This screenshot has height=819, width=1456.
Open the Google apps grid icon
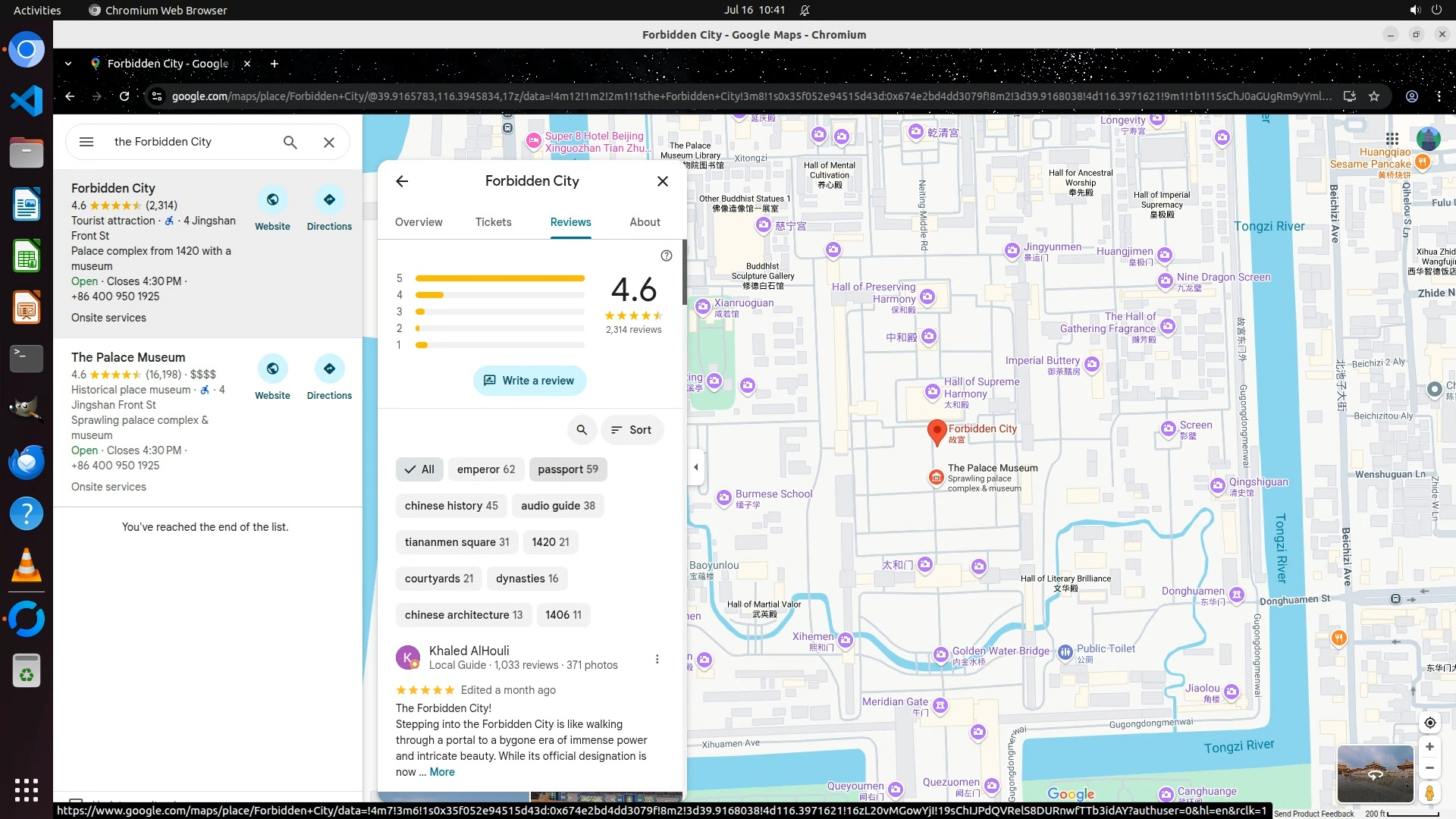tap(1392, 139)
